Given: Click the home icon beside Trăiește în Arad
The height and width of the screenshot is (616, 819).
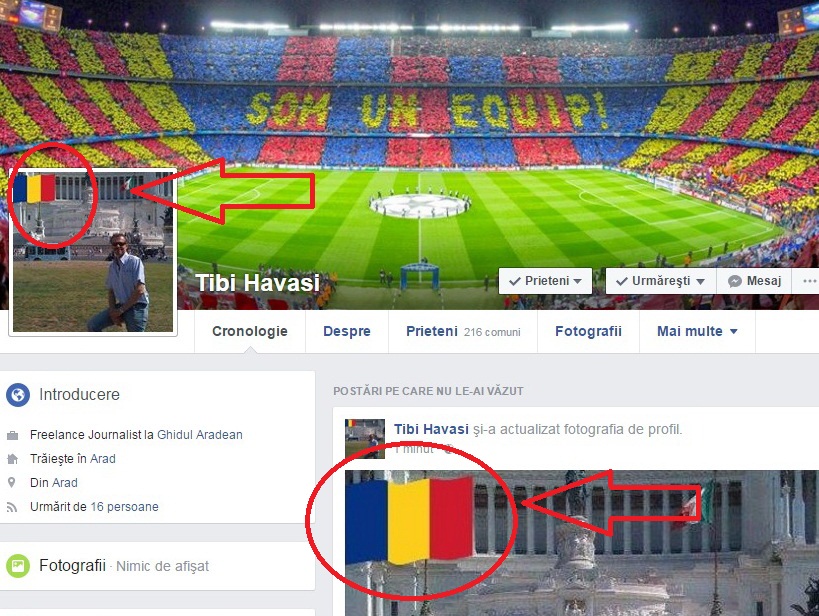Looking at the screenshot, I should coord(13,459).
